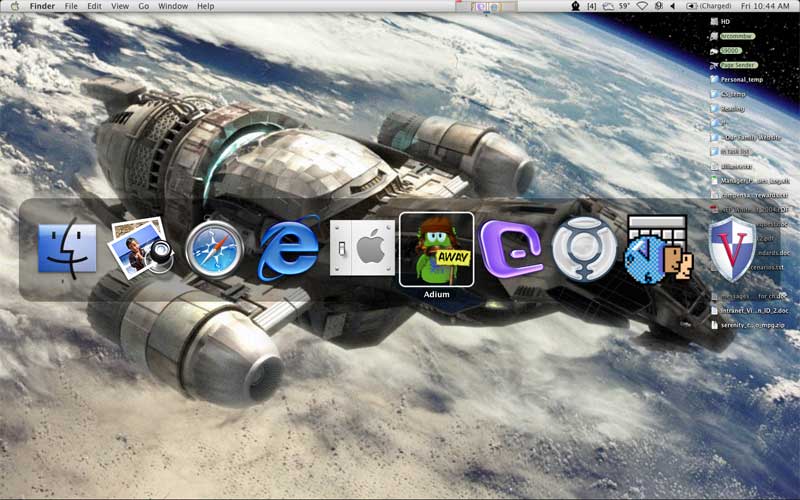Click the battery Charged indicator
800x500 pixels.
coord(709,6)
